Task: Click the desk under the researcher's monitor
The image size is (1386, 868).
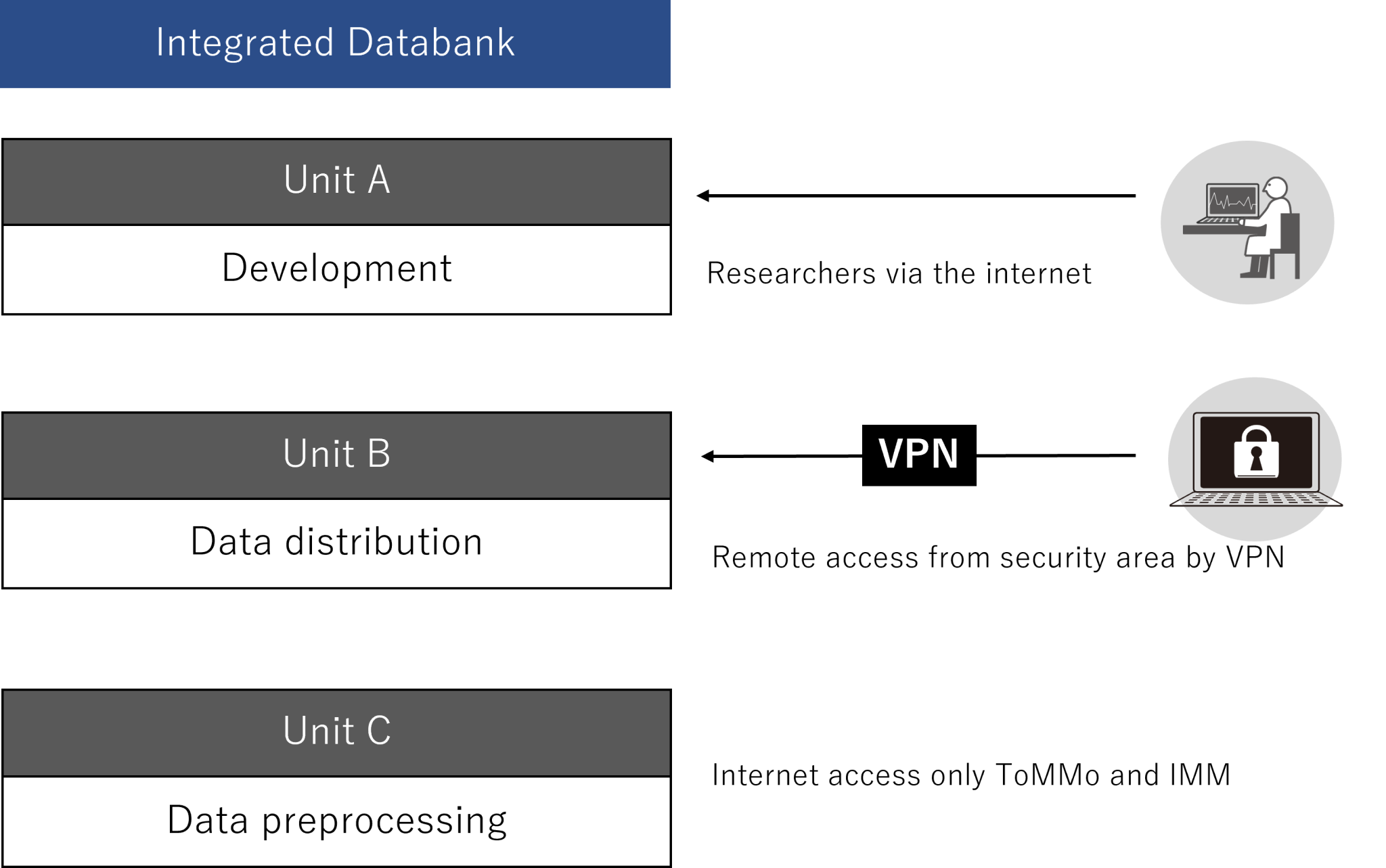Action: 1211,230
